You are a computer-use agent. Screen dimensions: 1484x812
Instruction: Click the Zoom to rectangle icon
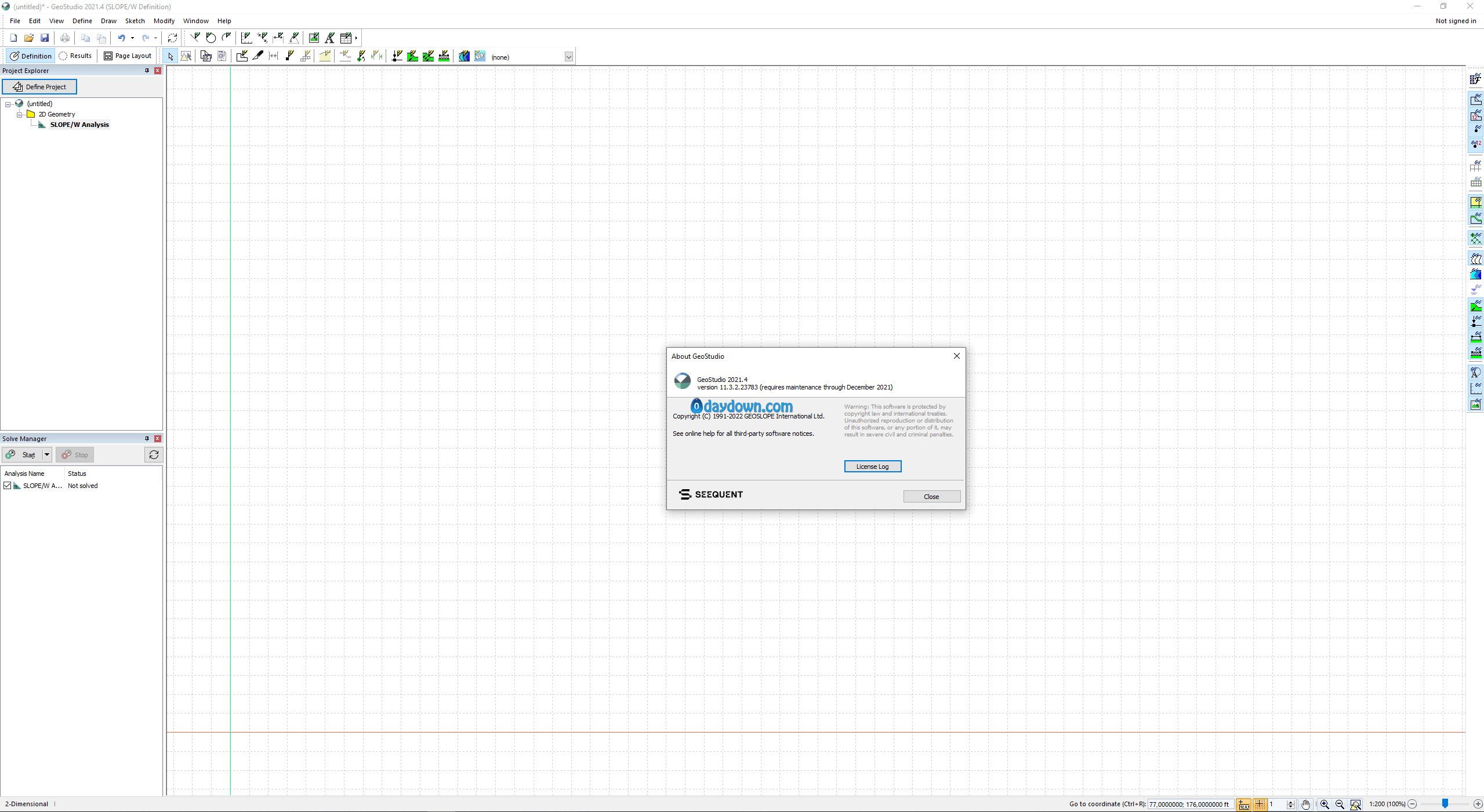coord(1355,804)
